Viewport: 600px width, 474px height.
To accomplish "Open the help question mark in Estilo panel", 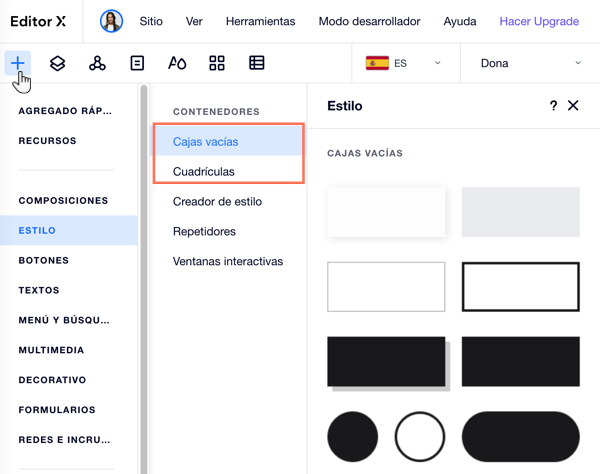I will pyautogui.click(x=553, y=105).
